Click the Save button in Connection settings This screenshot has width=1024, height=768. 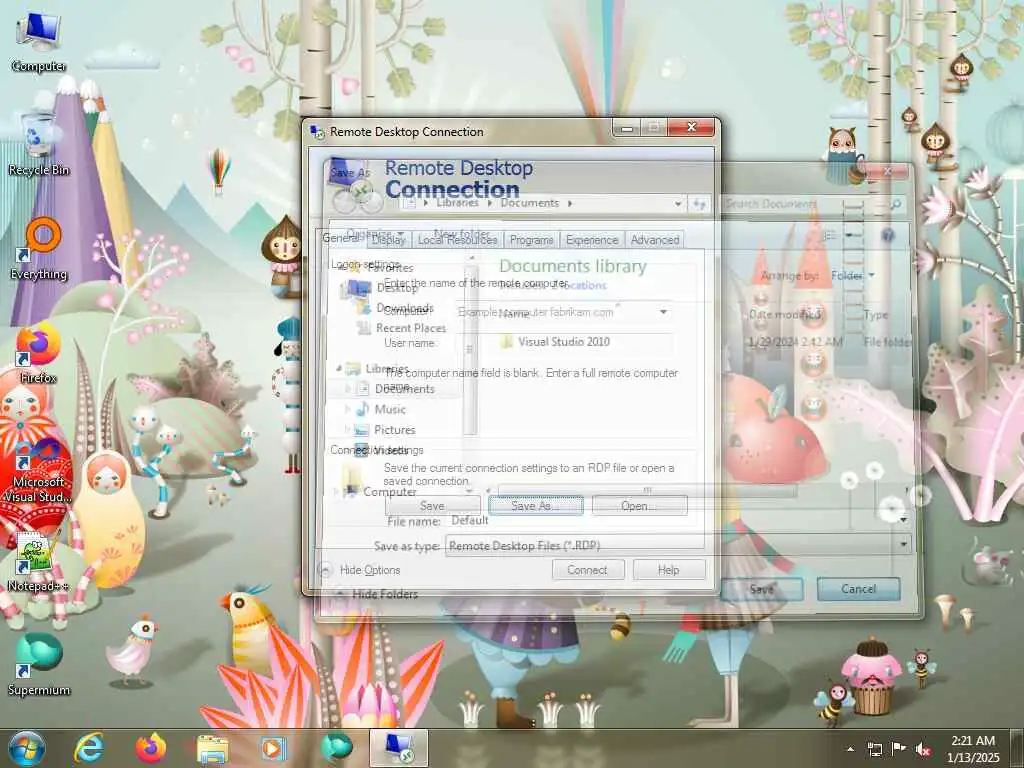(x=432, y=506)
